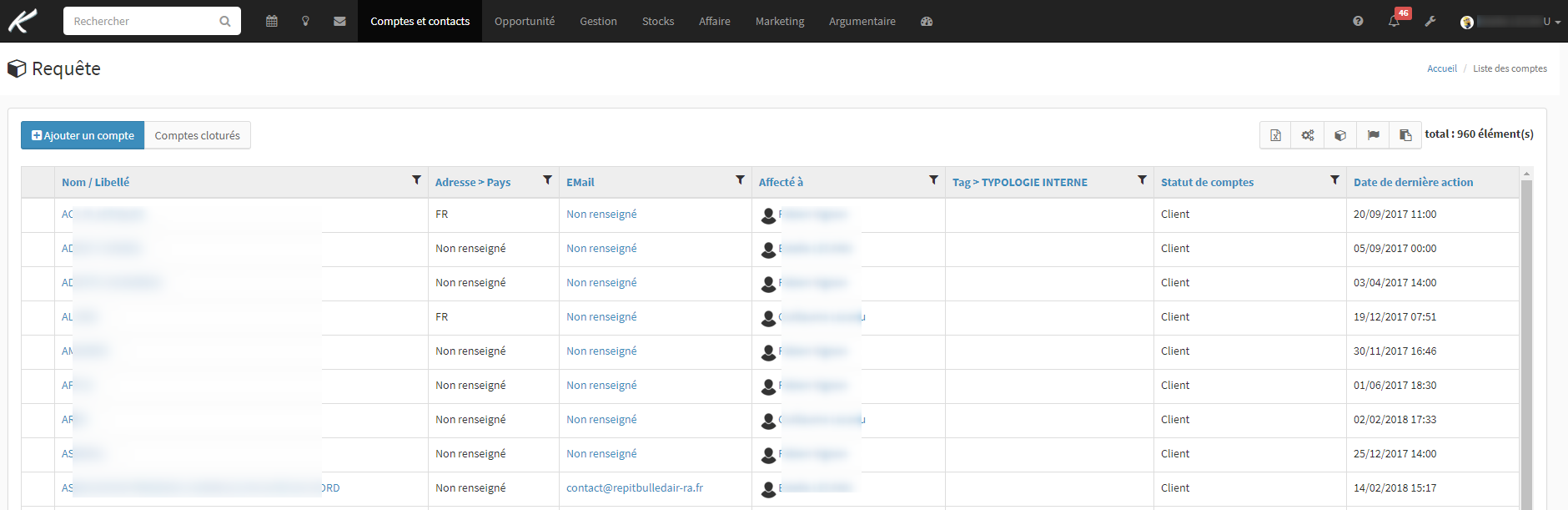The image size is (1568, 510).
Task: Open the Gestion menu
Action: 598,22
